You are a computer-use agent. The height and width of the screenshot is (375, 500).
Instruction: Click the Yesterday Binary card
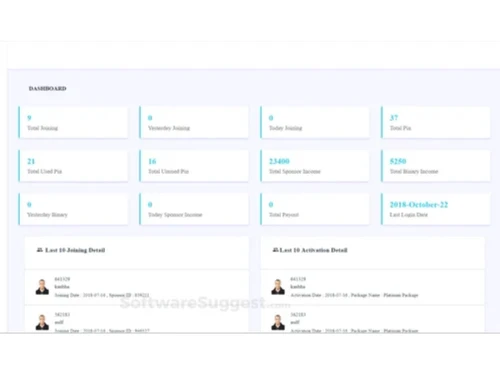tap(73, 209)
